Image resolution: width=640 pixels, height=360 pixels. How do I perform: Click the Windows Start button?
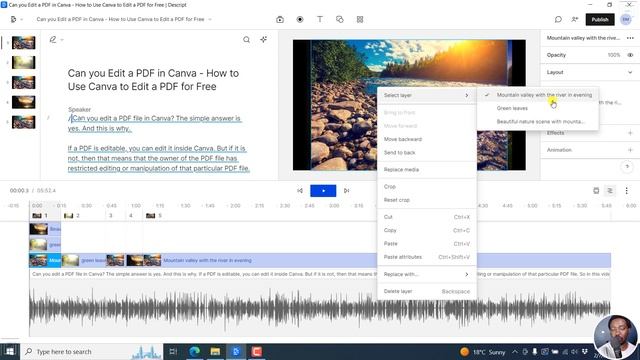(x=9, y=351)
